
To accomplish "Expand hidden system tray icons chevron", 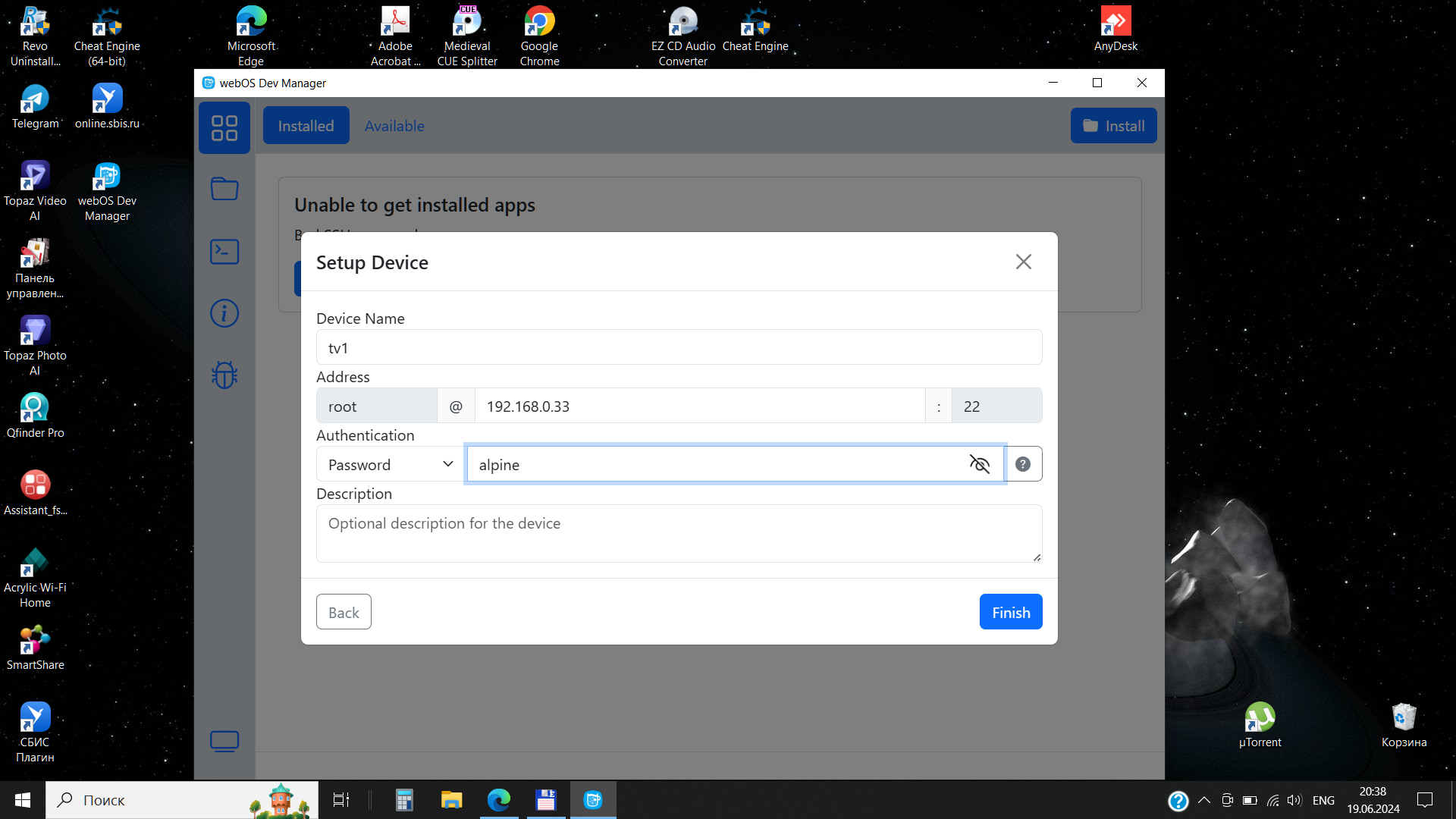I will click(x=1203, y=800).
